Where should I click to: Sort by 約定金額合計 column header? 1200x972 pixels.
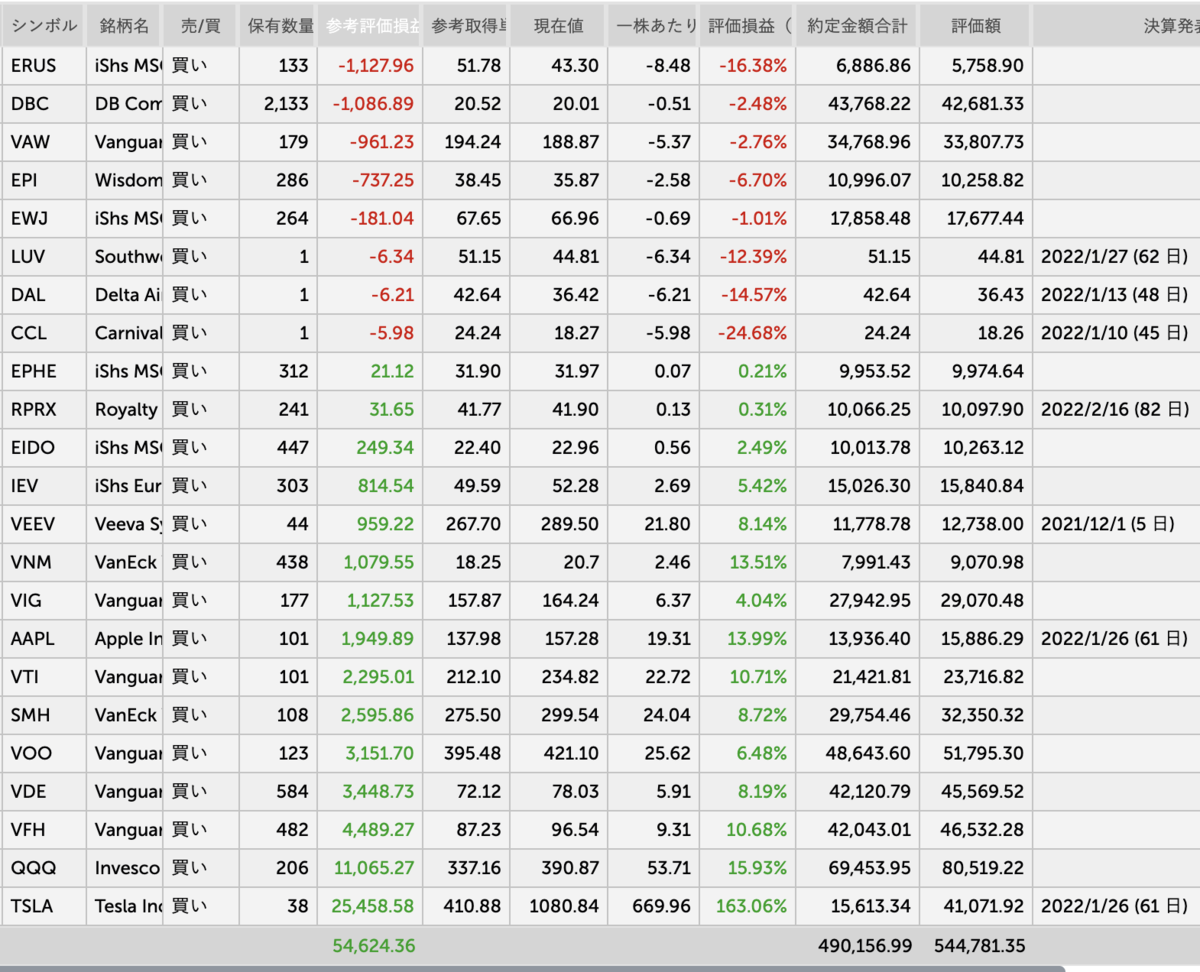click(x=857, y=26)
